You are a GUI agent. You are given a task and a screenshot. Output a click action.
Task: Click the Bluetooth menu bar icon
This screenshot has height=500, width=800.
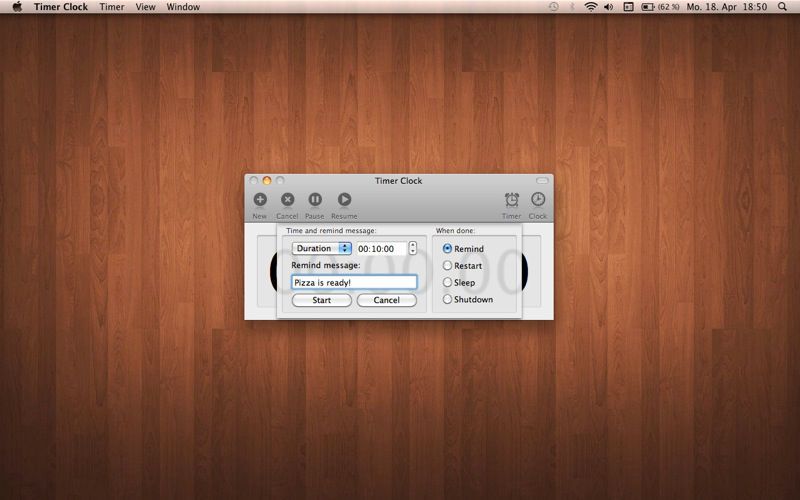[572, 7]
